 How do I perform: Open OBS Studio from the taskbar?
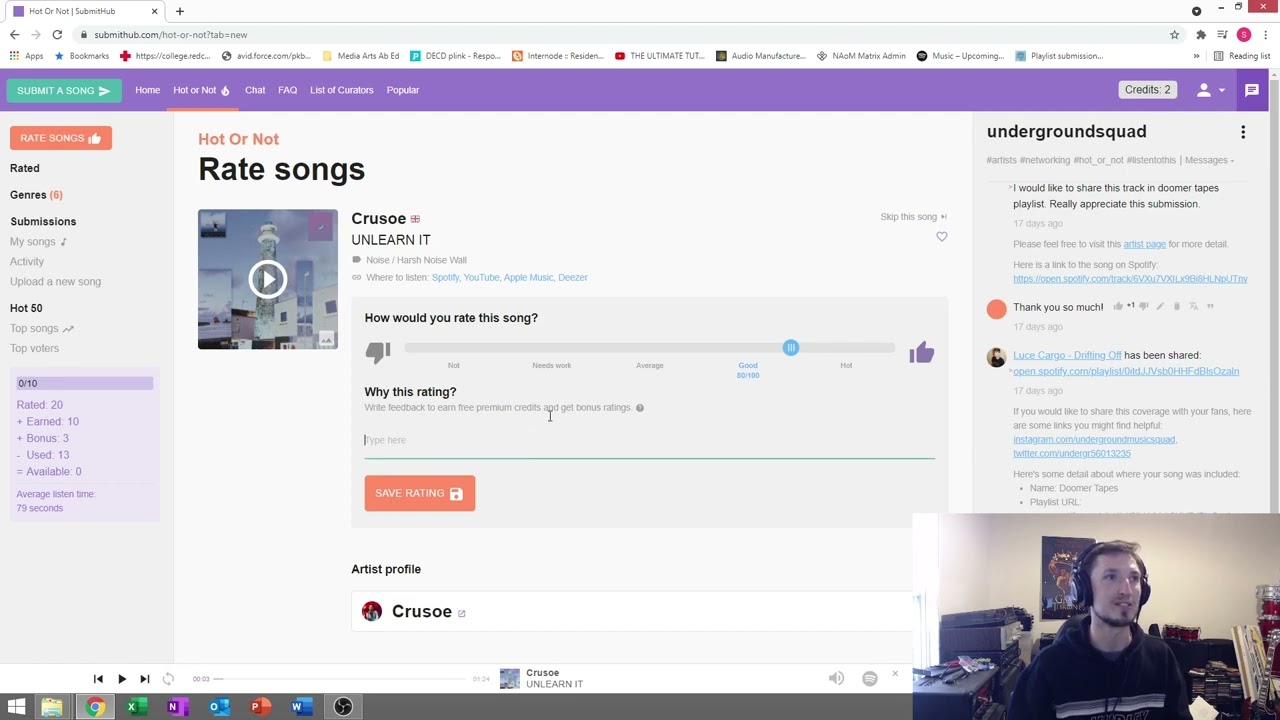(x=343, y=707)
